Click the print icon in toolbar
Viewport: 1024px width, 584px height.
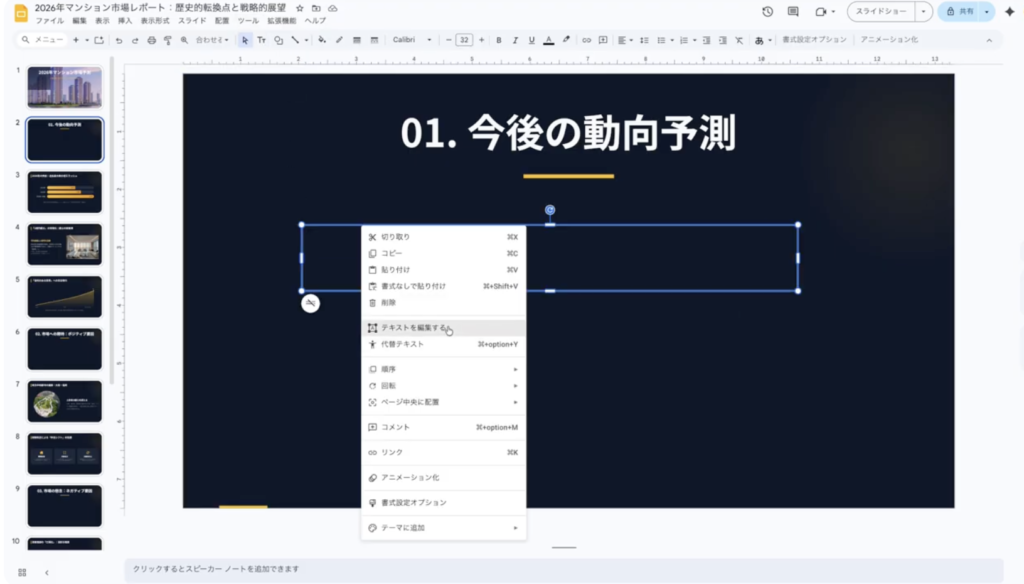pos(151,40)
